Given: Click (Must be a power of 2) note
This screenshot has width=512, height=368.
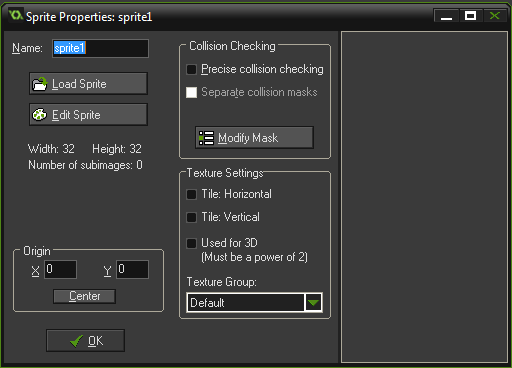Looking at the screenshot, I should (x=254, y=257).
